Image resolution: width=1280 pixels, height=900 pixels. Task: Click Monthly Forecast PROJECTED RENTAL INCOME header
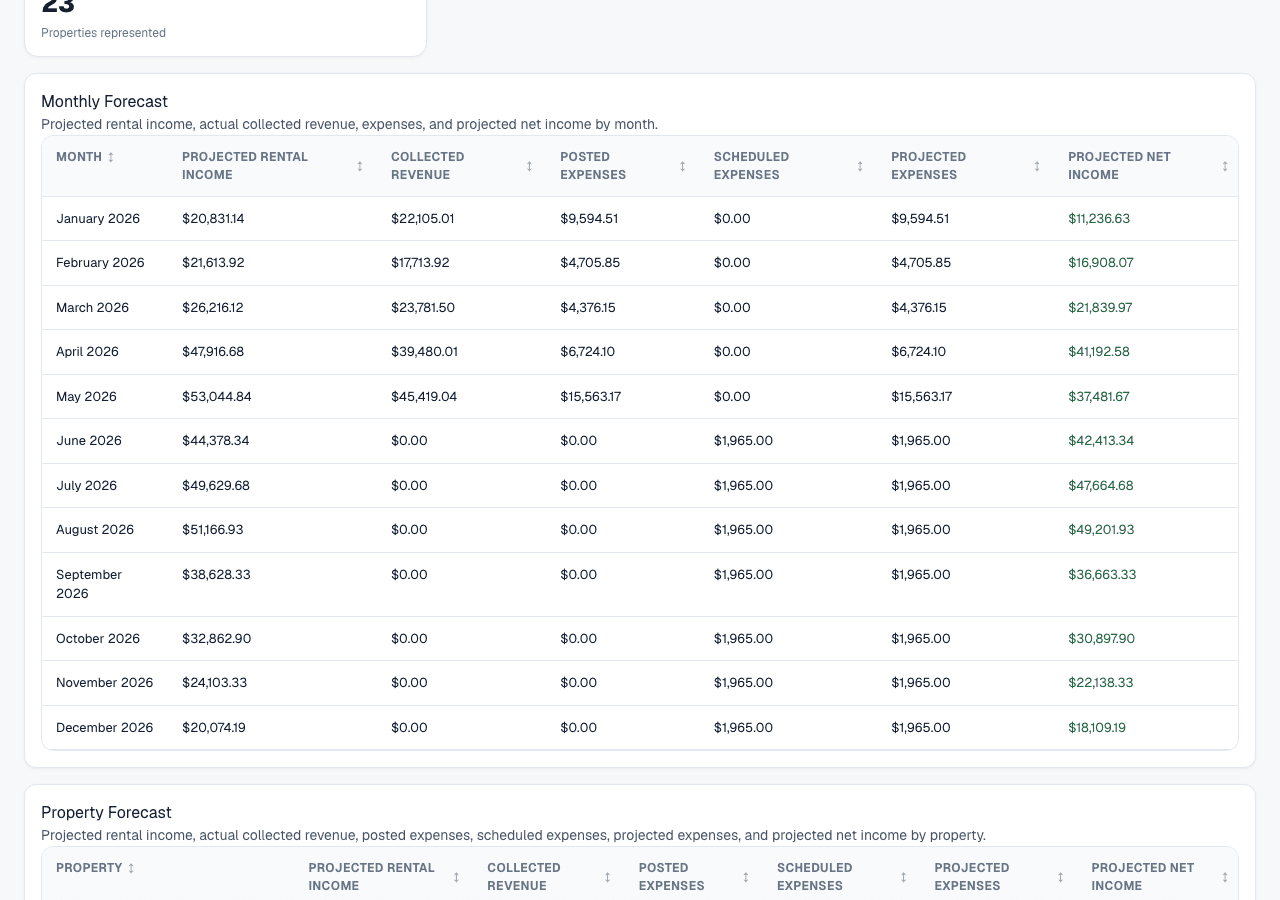245,166
